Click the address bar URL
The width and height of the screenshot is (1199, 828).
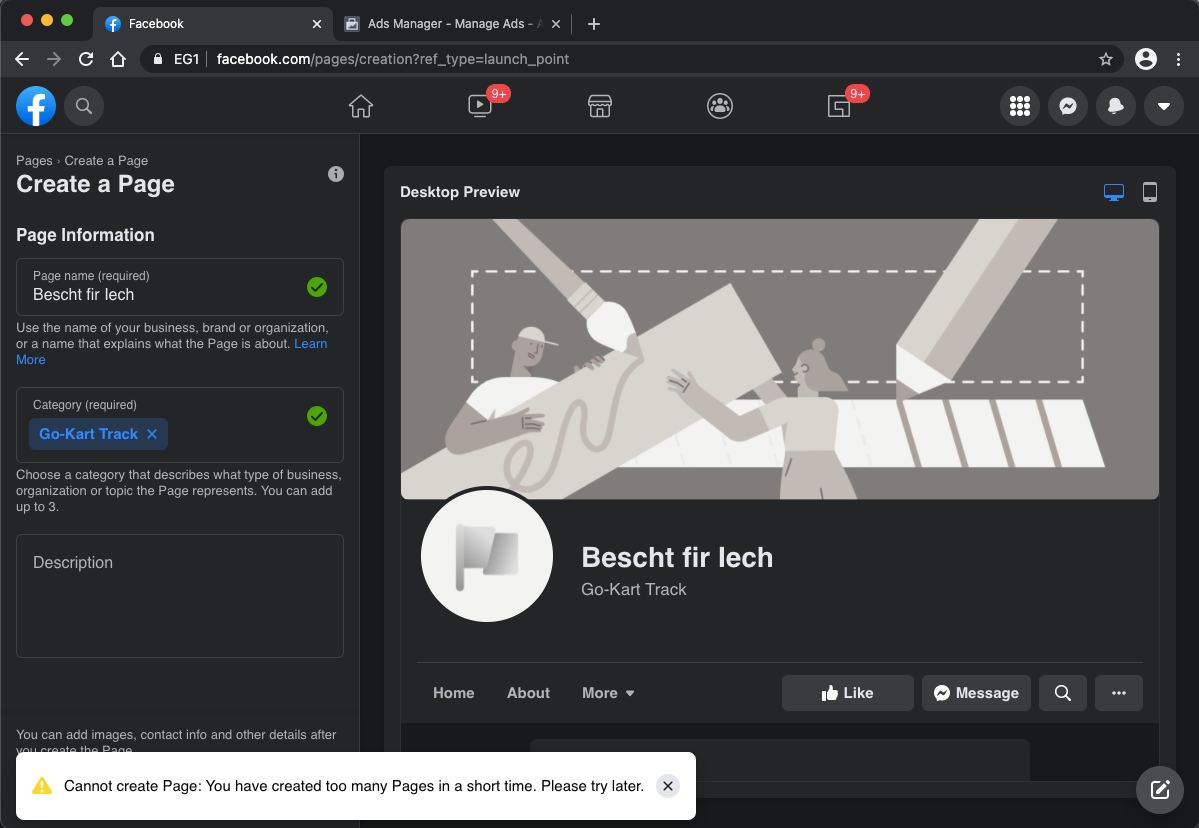click(393, 59)
